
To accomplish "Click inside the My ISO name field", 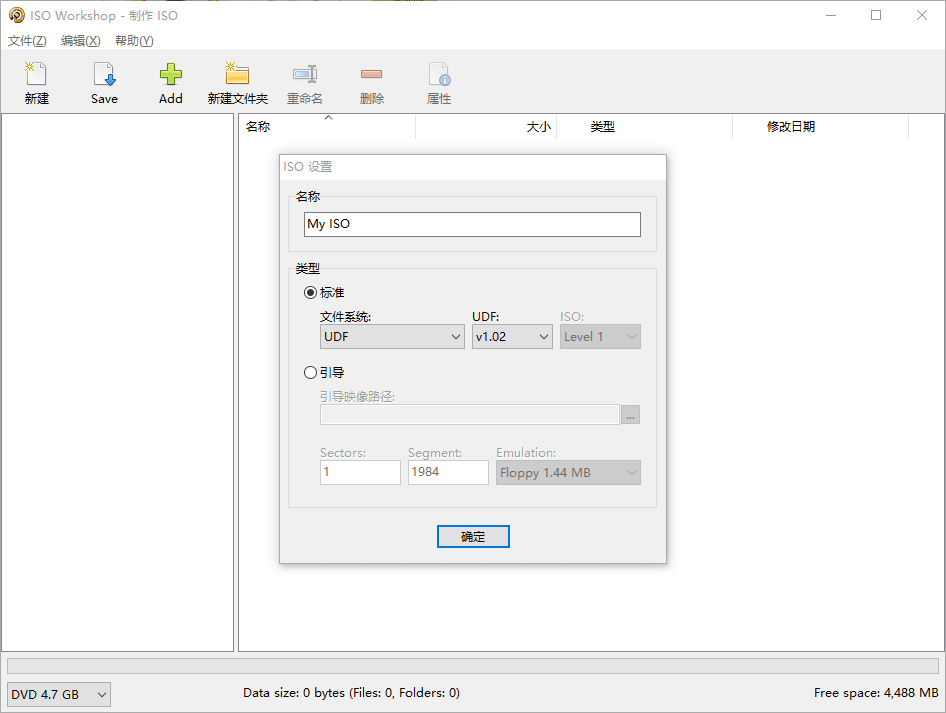I will click(472, 224).
